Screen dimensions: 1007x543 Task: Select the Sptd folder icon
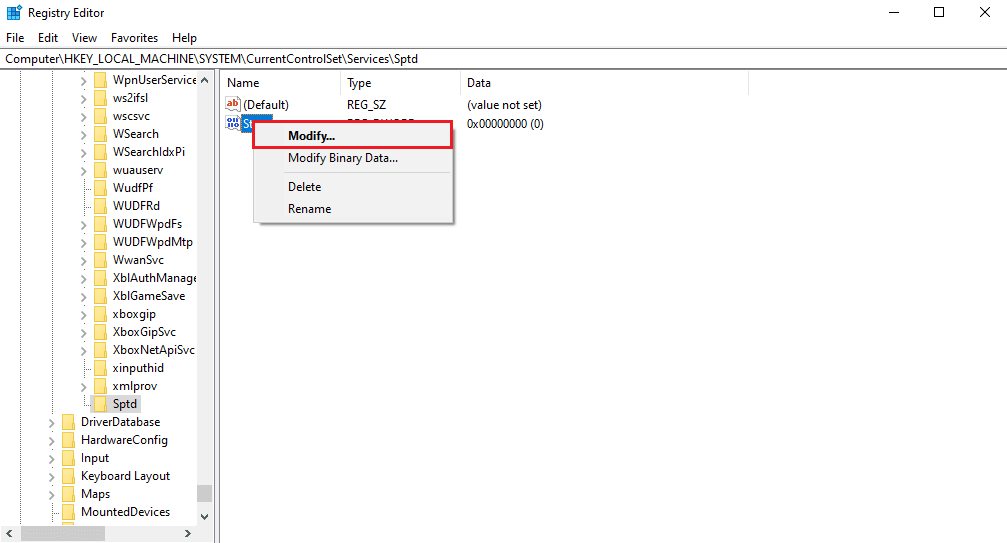pyautogui.click(x=100, y=404)
